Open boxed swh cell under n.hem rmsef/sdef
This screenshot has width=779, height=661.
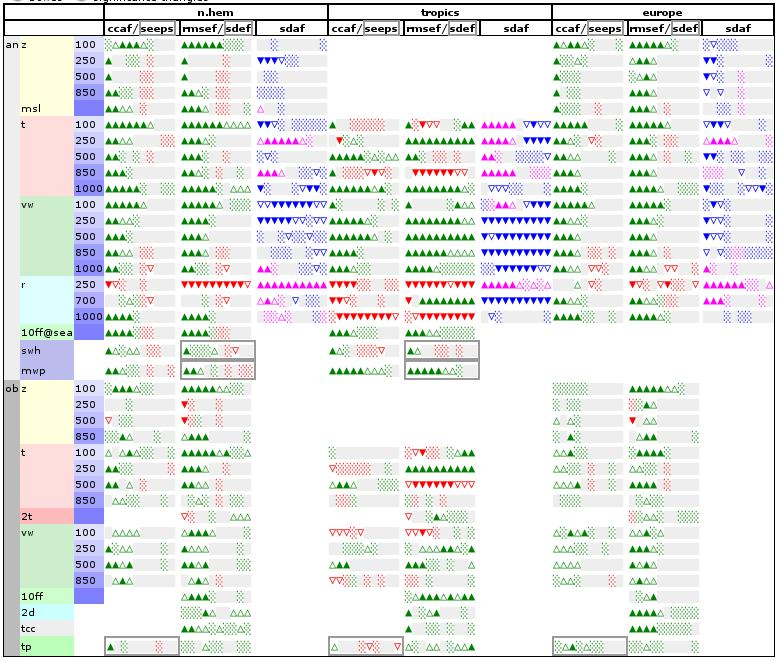coord(218,350)
